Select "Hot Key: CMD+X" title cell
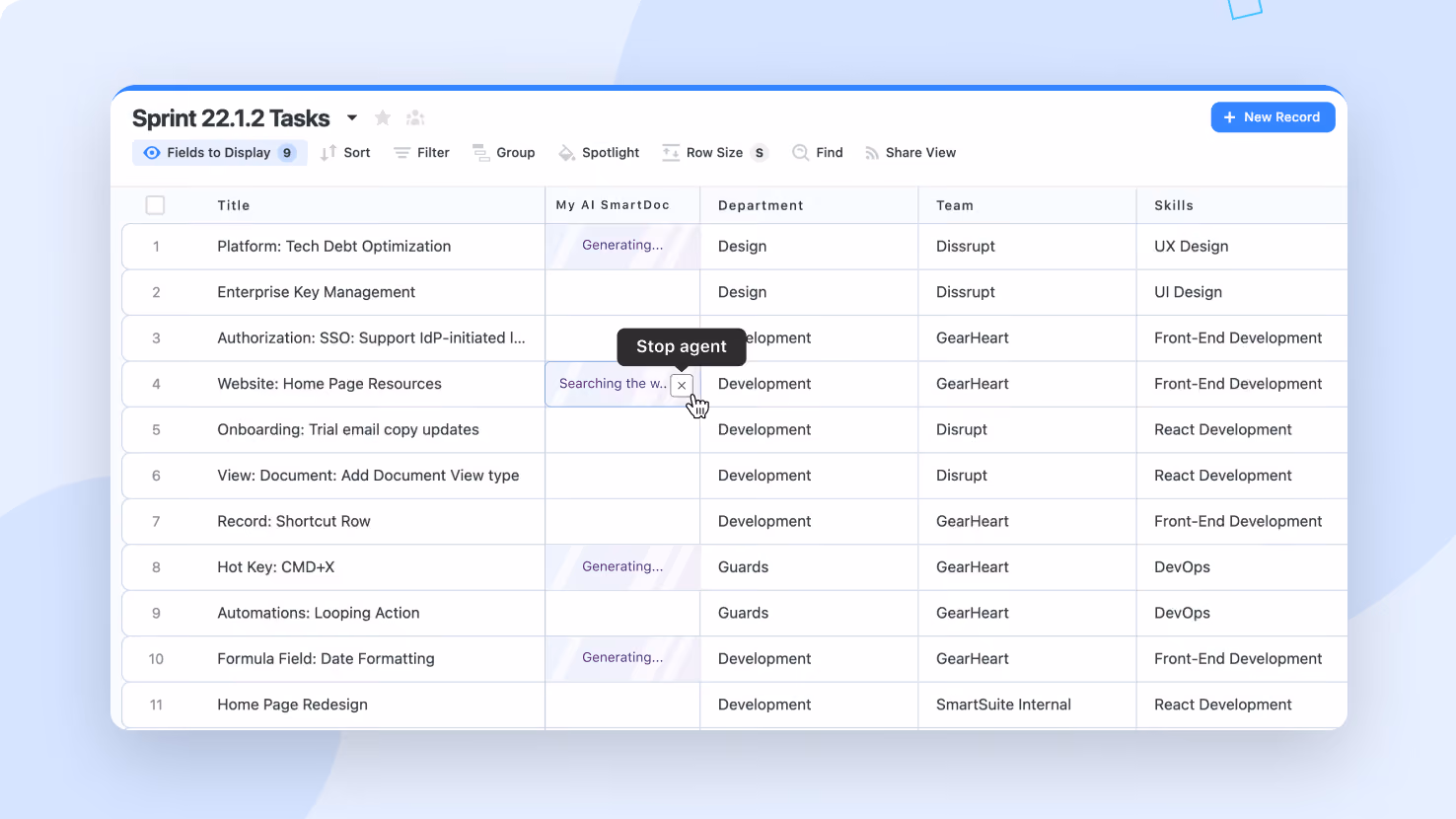The image size is (1456, 819). (276, 567)
